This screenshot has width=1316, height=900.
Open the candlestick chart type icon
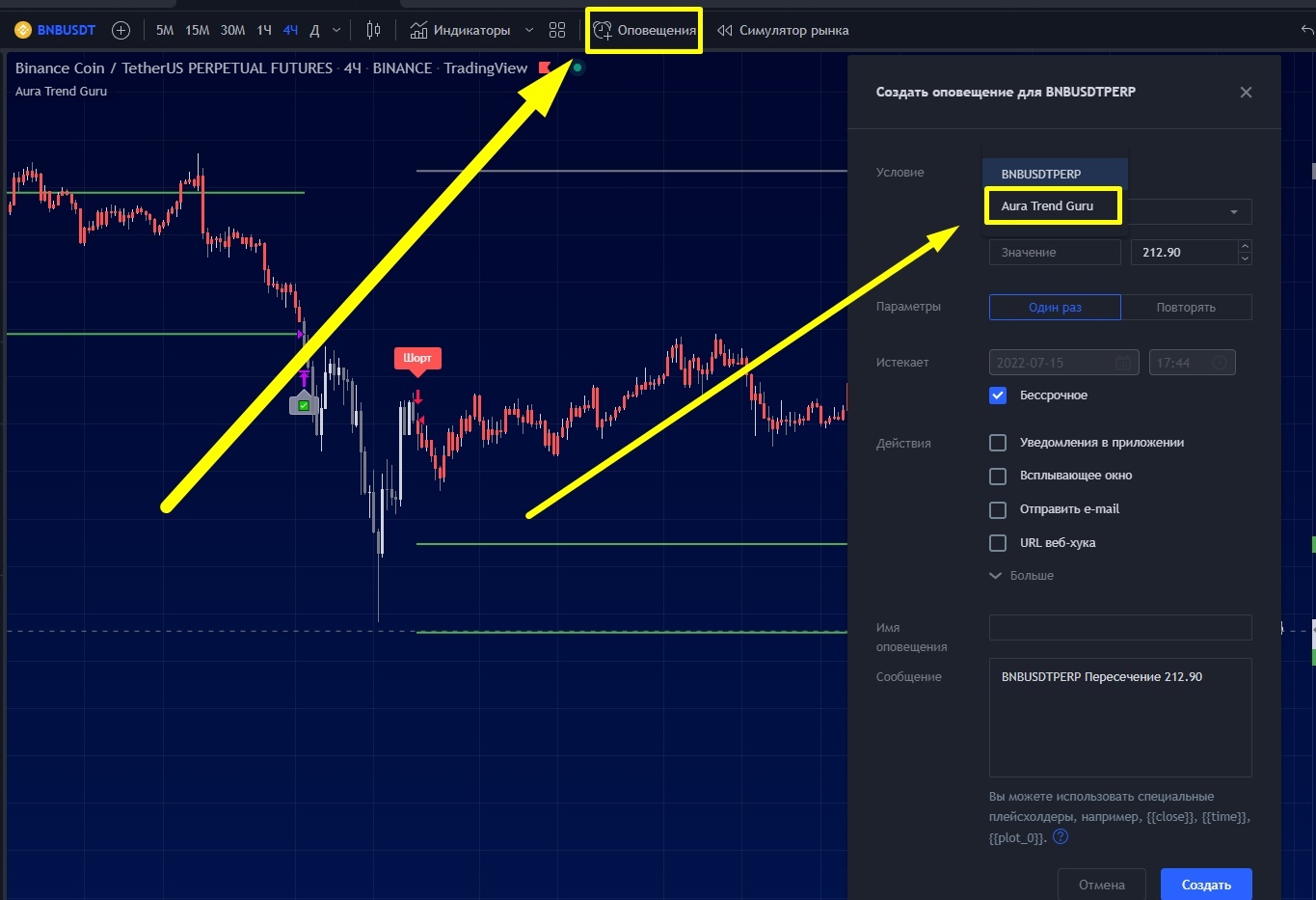pyautogui.click(x=373, y=30)
